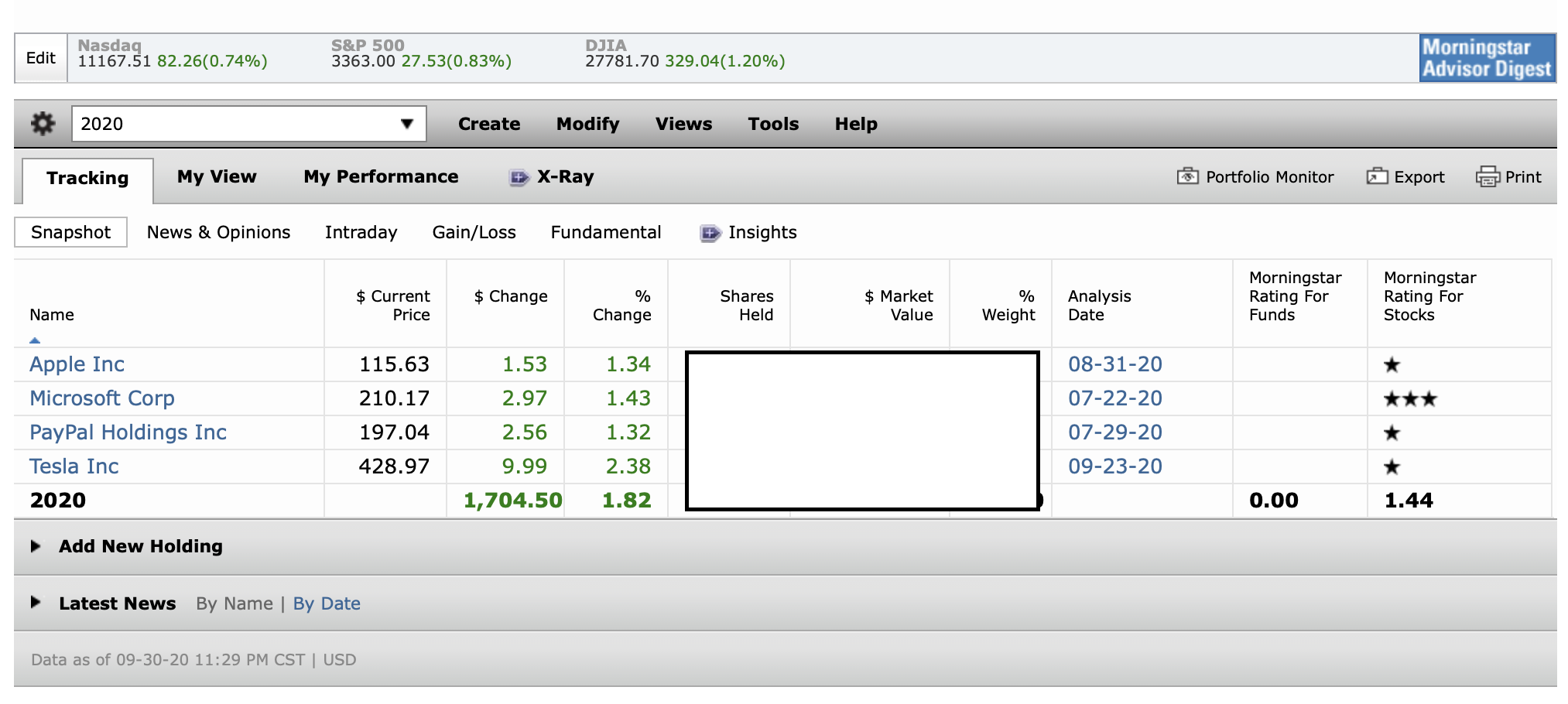Select the Gain/Loss sub-tab
1568x704 pixels.
point(474,232)
